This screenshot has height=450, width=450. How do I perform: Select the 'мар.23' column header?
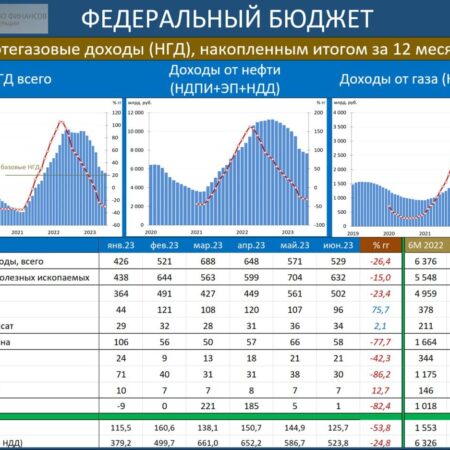(208, 245)
